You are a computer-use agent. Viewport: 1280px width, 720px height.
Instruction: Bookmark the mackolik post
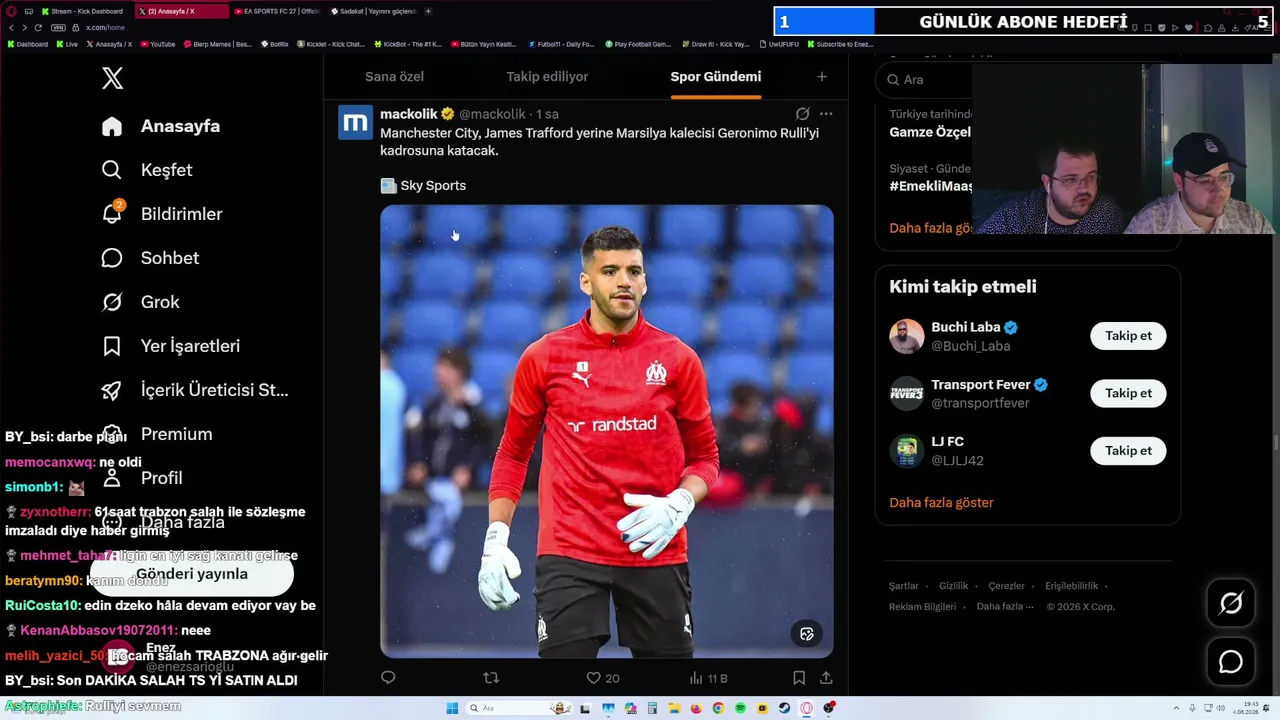tap(799, 678)
